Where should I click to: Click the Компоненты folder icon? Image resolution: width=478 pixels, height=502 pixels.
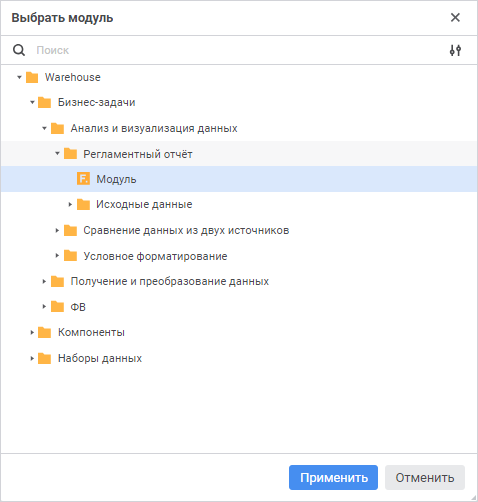pos(45,332)
